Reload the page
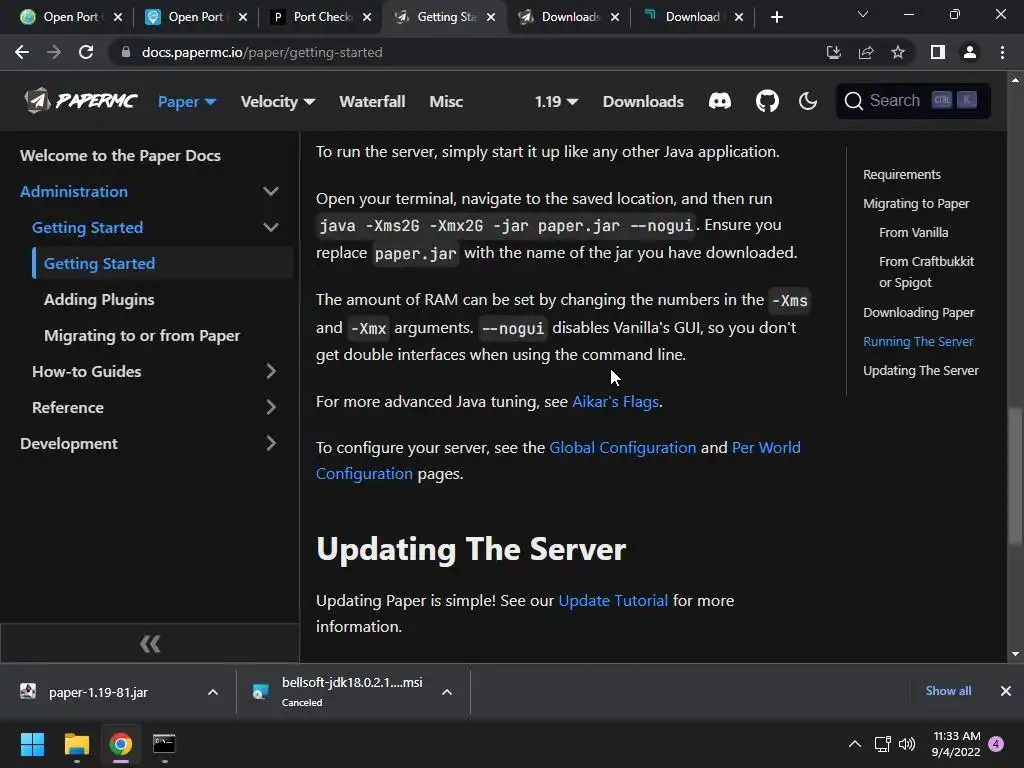This screenshot has height=768, width=1024. 86,52
